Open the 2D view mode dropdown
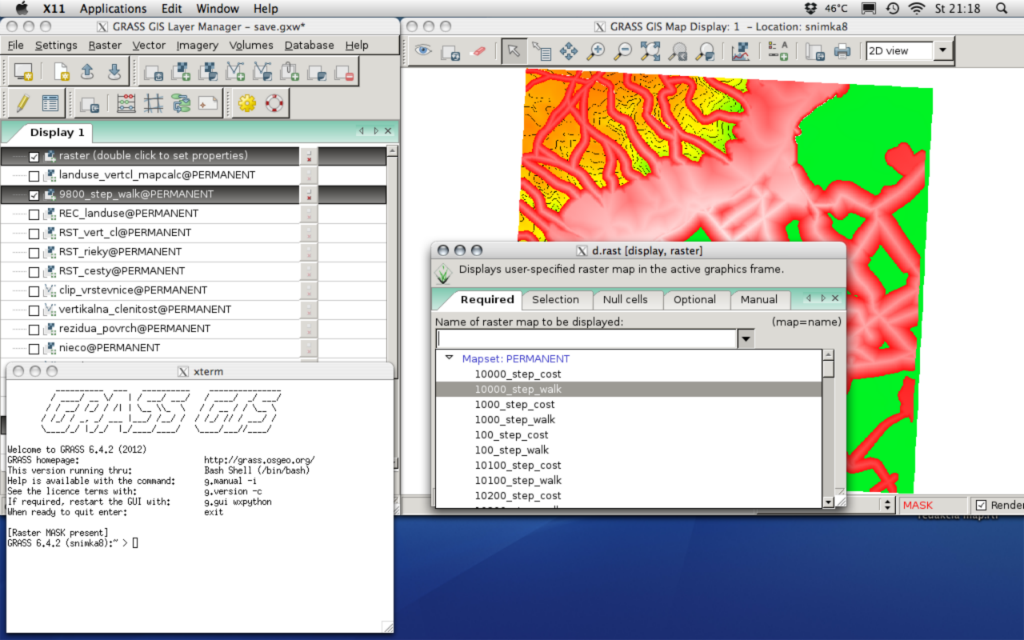Viewport: 1024px width, 640px height. tap(943, 51)
